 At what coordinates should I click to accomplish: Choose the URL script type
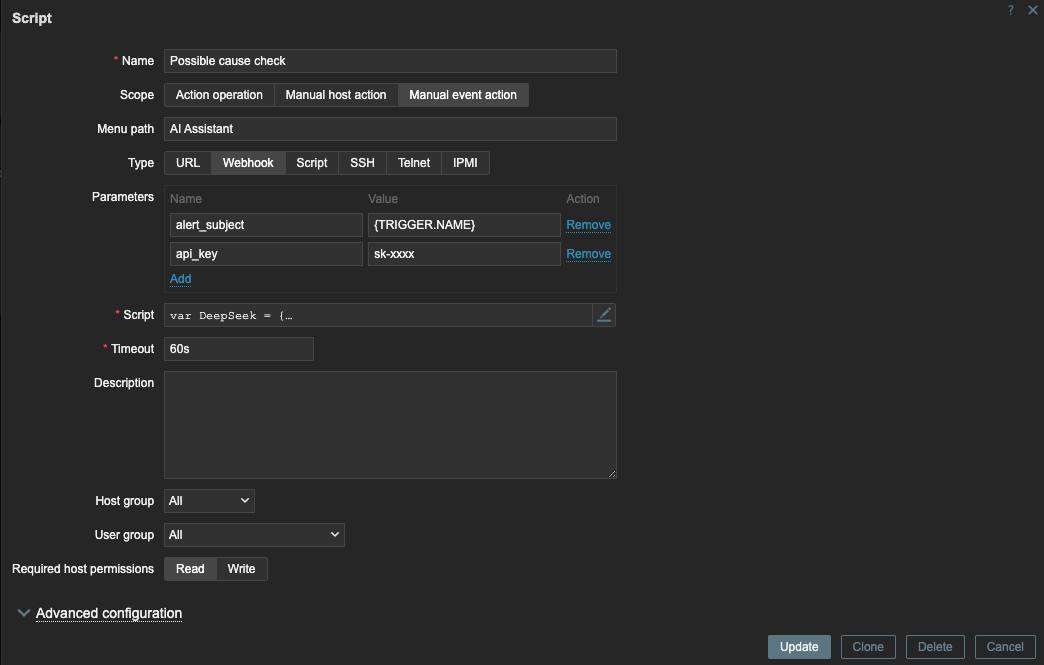coord(188,163)
